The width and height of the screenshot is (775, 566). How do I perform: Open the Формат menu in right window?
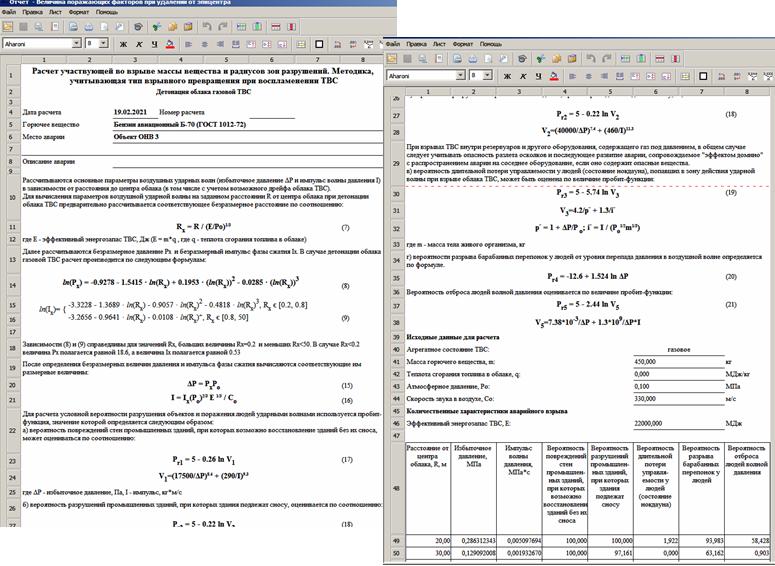point(464,45)
